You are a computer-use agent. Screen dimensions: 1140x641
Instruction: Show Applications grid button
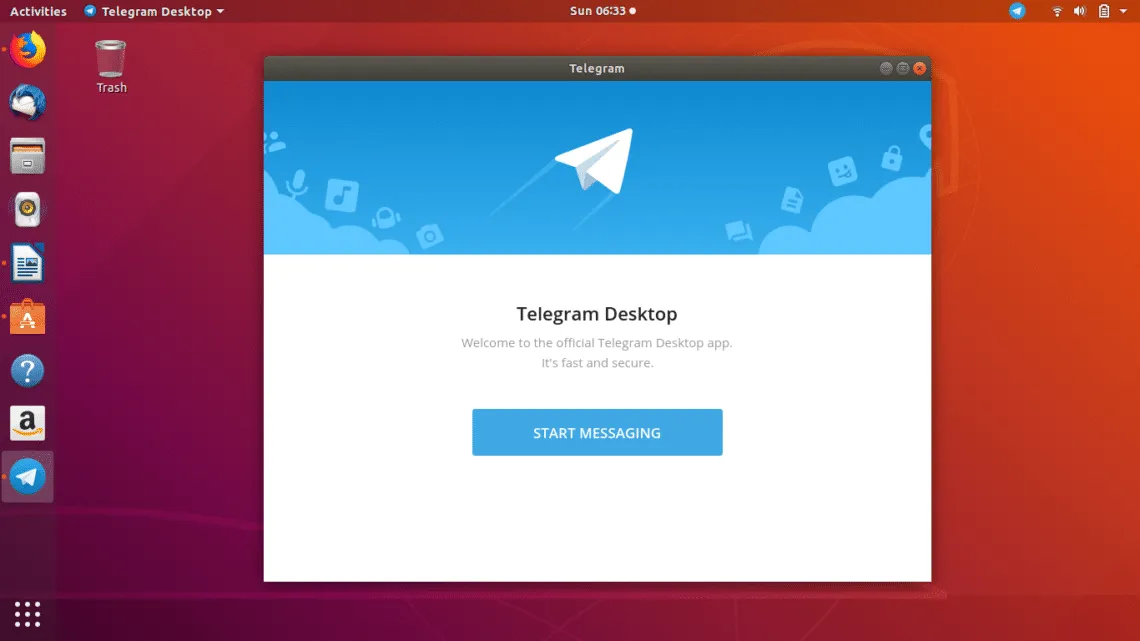(28, 613)
